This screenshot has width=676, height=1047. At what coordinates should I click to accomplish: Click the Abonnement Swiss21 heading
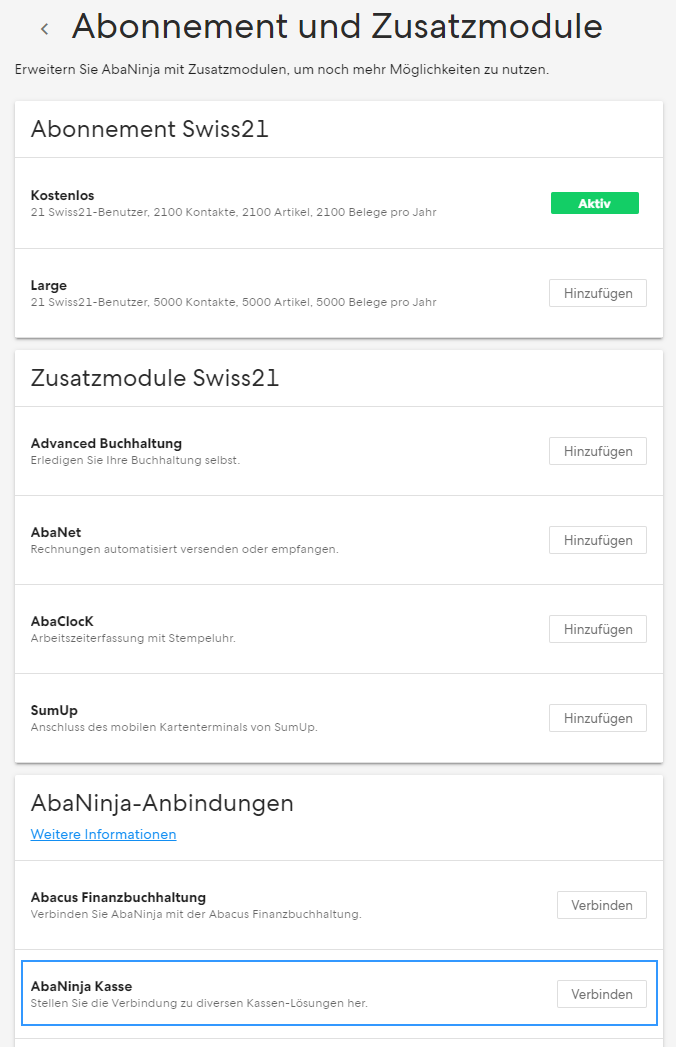tap(150, 129)
